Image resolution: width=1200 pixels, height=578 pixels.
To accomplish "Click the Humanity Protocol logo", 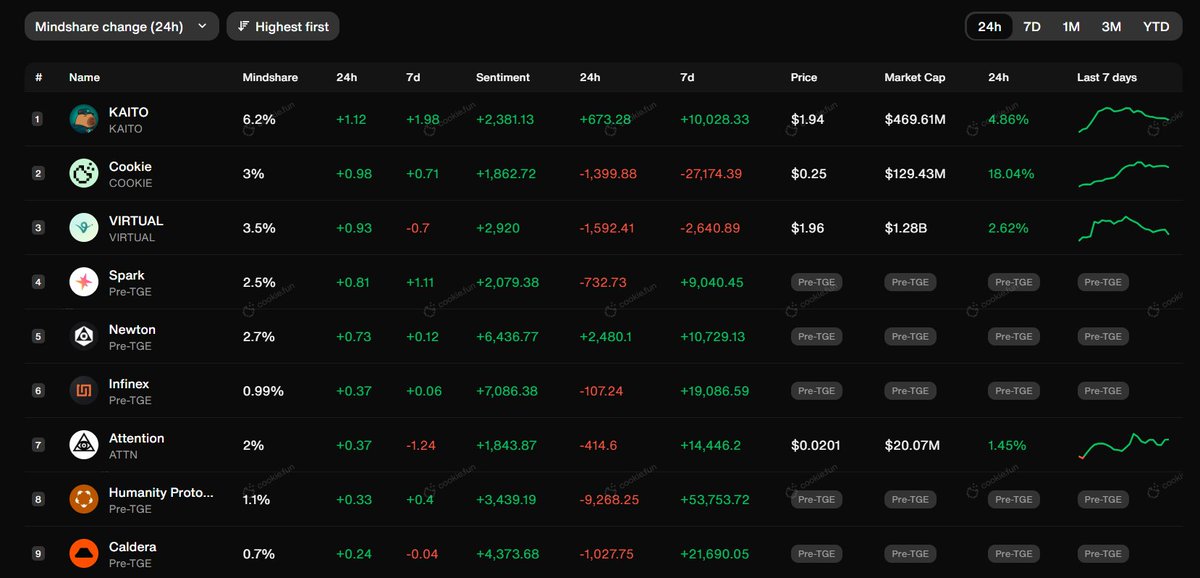I will coord(84,499).
